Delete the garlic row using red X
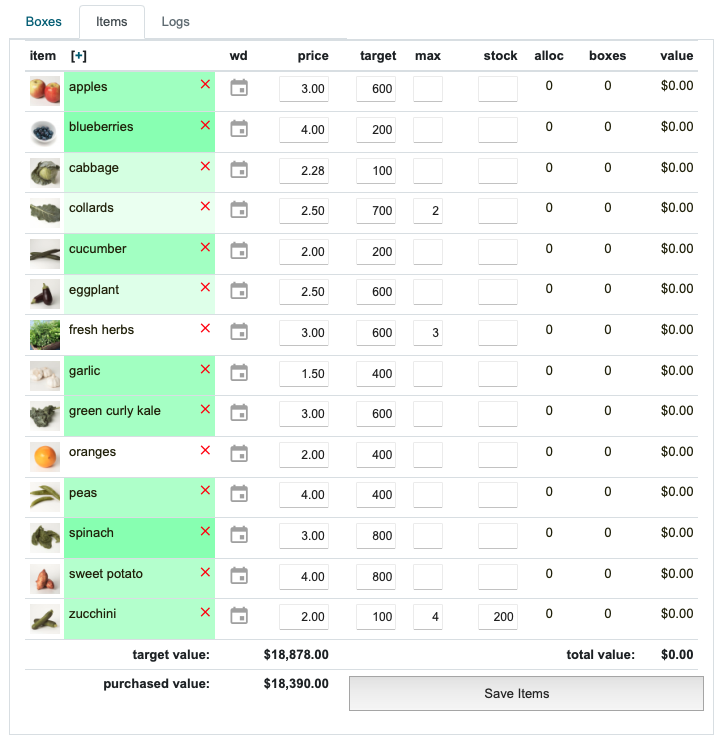 [205, 369]
